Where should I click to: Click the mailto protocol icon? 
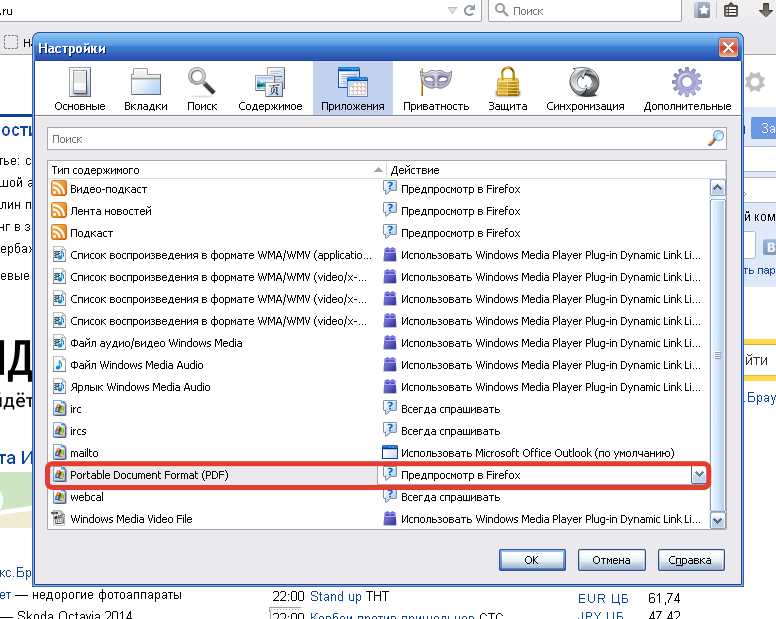59,453
